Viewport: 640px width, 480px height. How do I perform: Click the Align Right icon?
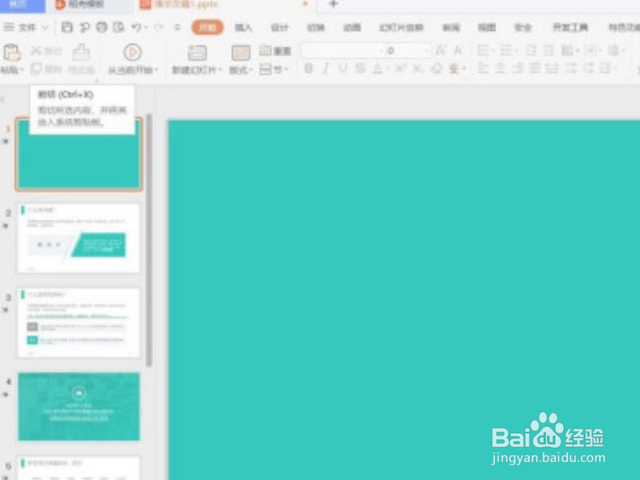click(518, 68)
